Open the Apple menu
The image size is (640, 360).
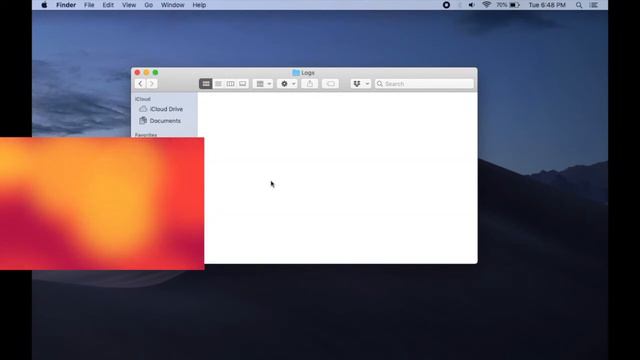click(x=44, y=5)
